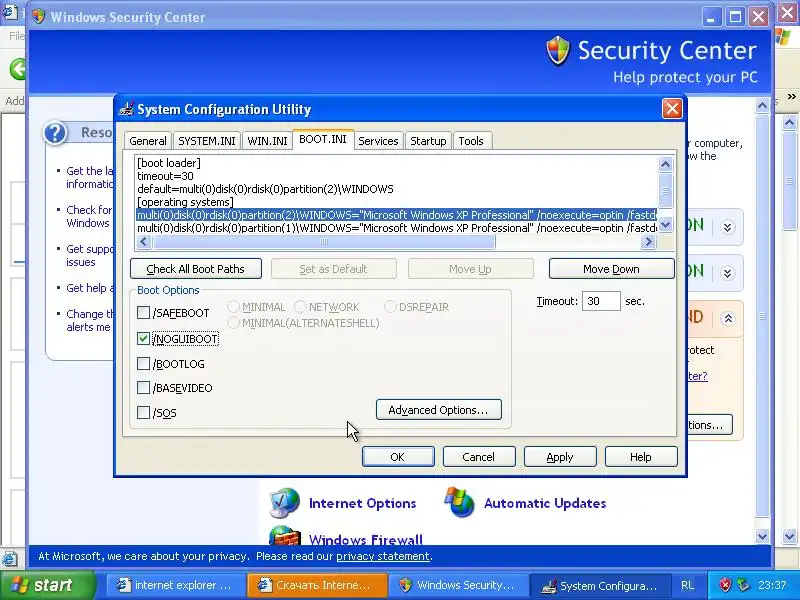
Task: Expand the second ON section chevron
Action: tap(728, 273)
